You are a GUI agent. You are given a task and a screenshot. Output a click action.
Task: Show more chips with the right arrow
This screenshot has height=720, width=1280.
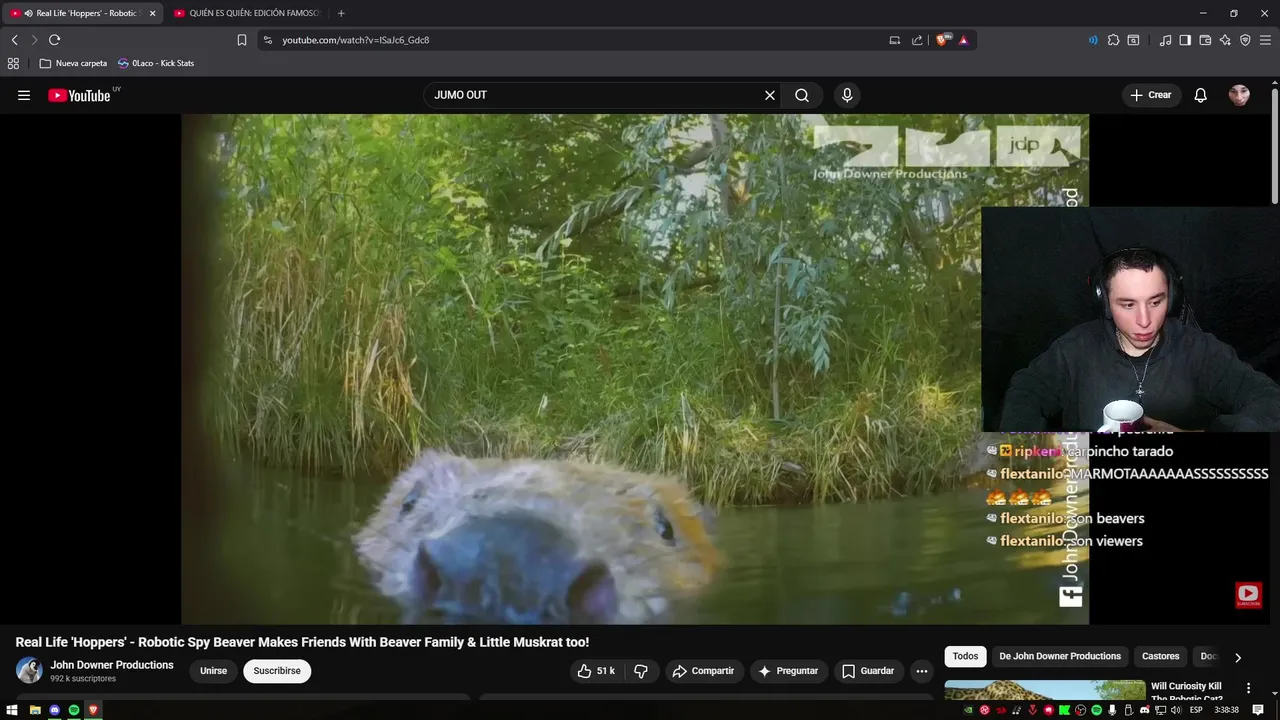[x=1238, y=657]
